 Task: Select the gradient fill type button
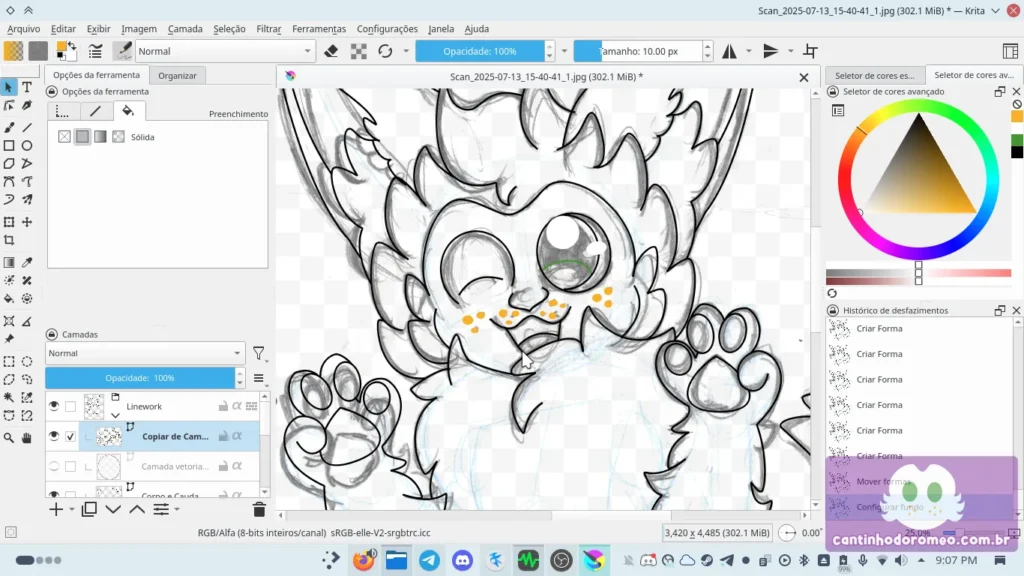tap(100, 136)
